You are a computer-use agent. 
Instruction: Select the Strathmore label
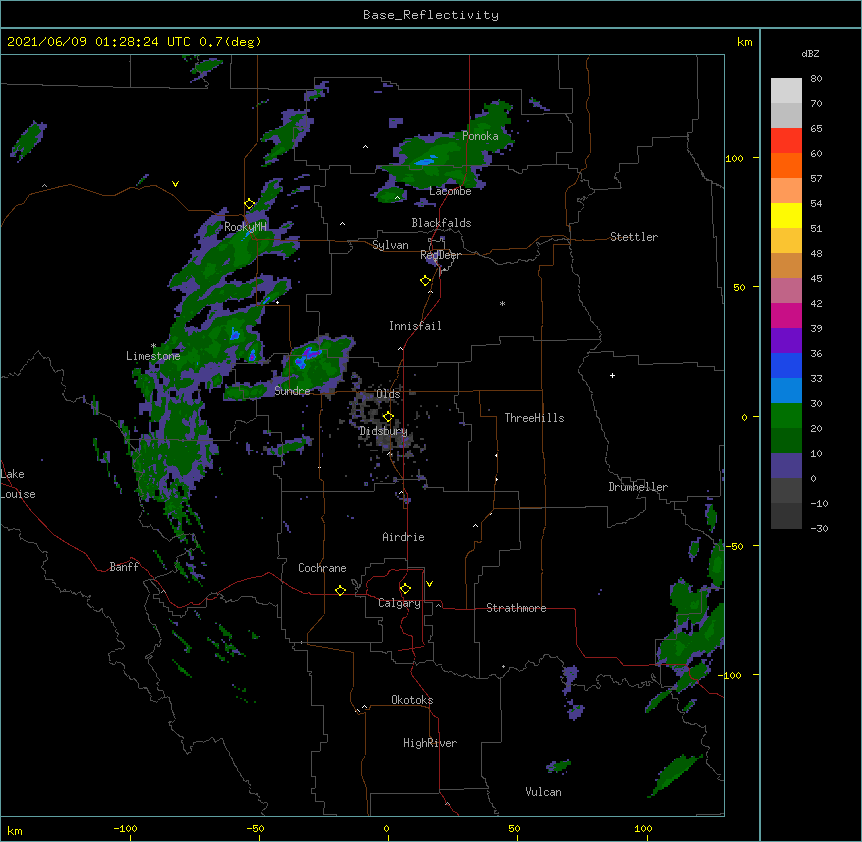(x=516, y=608)
